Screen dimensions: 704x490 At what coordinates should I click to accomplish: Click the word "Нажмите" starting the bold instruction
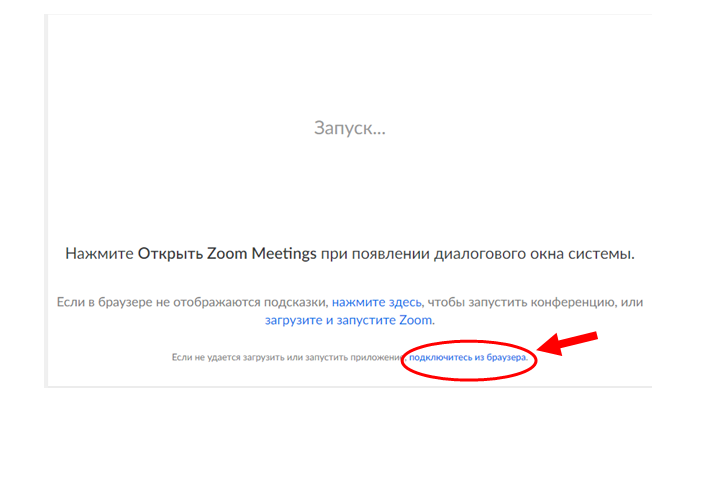(99, 254)
